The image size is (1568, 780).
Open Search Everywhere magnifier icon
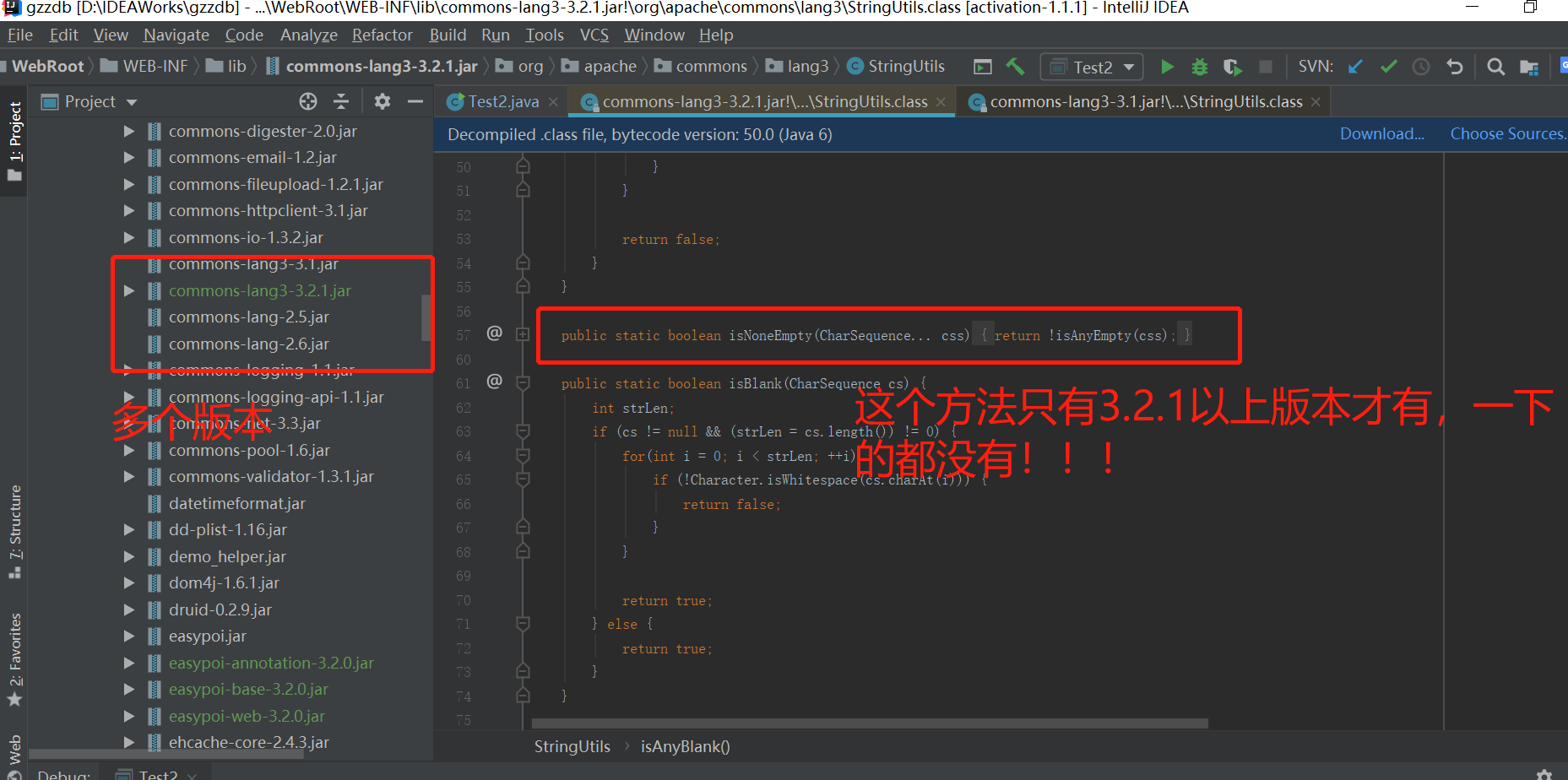[1495, 66]
